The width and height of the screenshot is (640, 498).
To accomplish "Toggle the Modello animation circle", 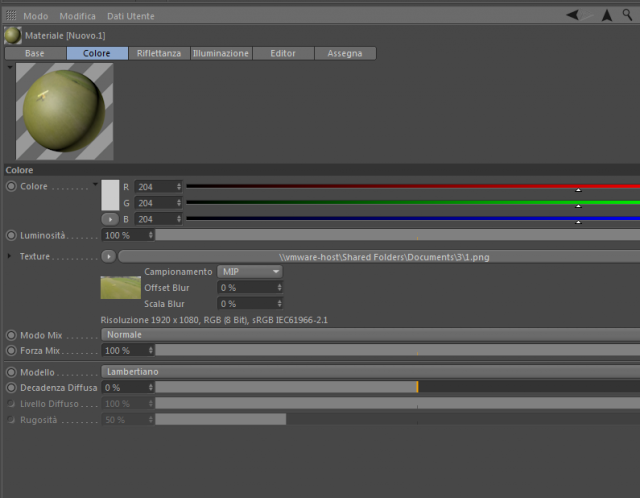I will click(x=11, y=372).
